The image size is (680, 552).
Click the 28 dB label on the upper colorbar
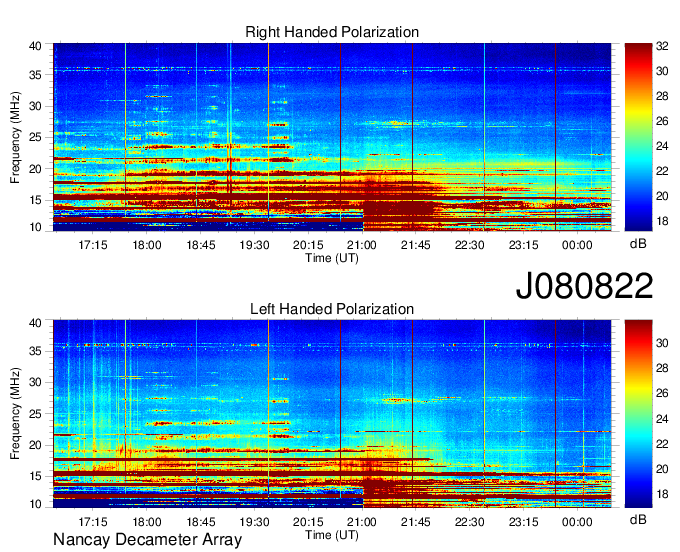(x=662, y=96)
